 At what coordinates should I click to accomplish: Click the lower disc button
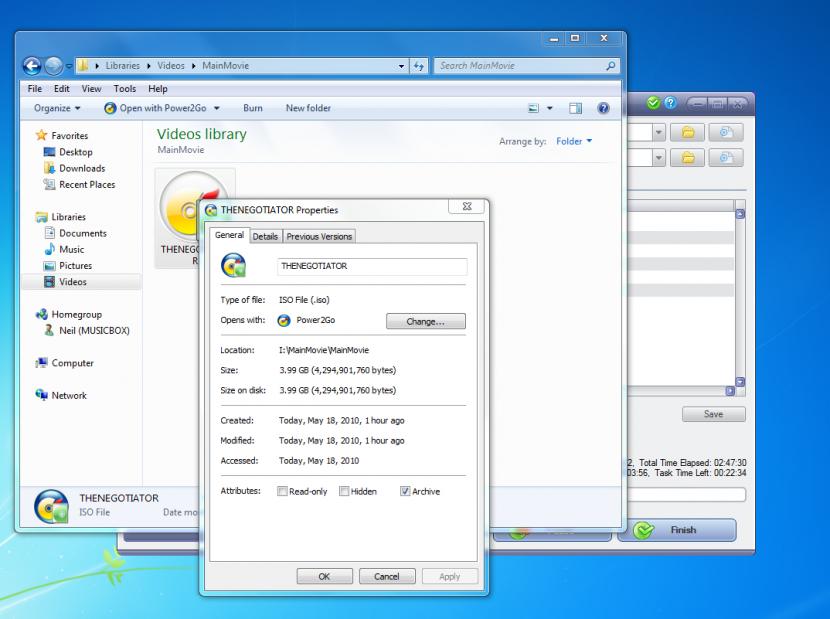[x=726, y=157]
